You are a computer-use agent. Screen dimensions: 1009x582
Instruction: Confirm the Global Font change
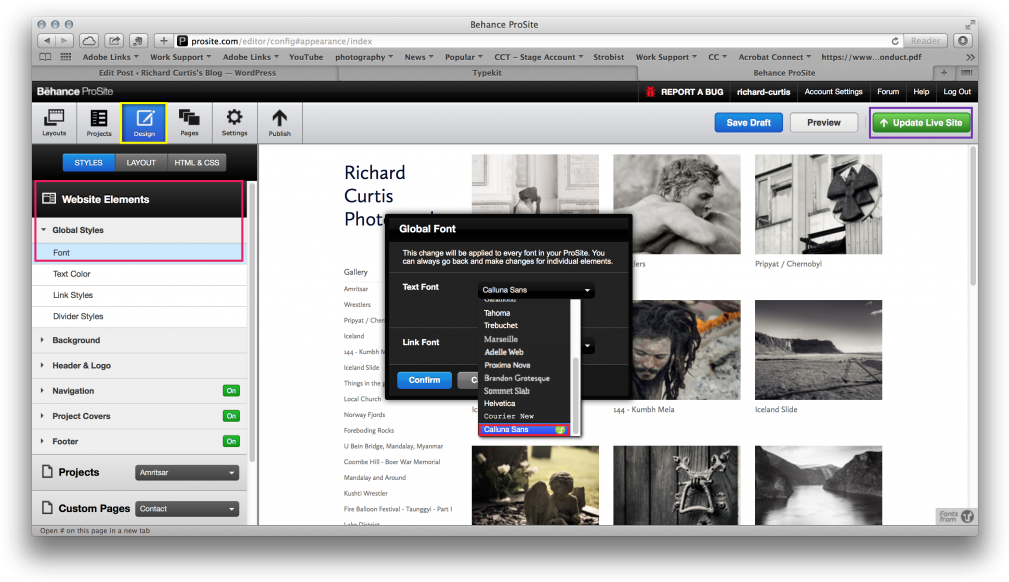(x=425, y=380)
